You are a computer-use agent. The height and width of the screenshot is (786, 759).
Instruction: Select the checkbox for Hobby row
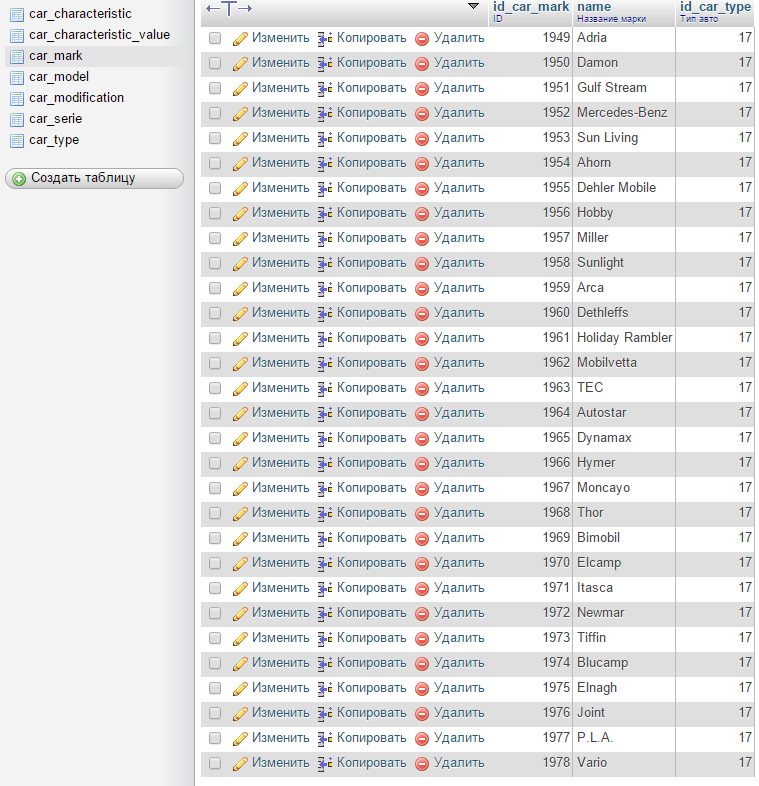[215, 214]
